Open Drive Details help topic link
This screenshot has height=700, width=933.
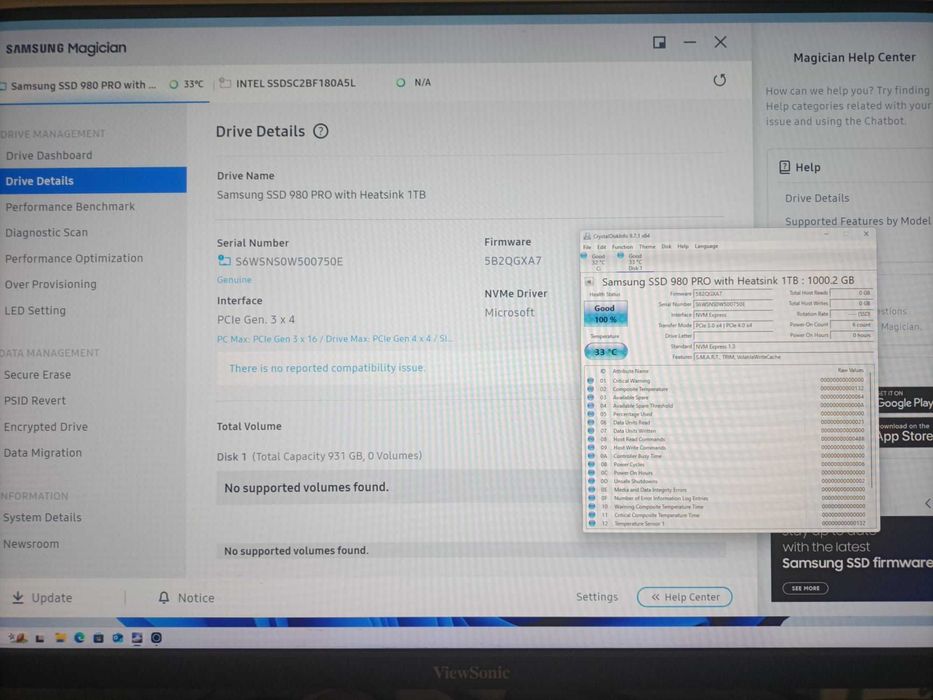817,198
